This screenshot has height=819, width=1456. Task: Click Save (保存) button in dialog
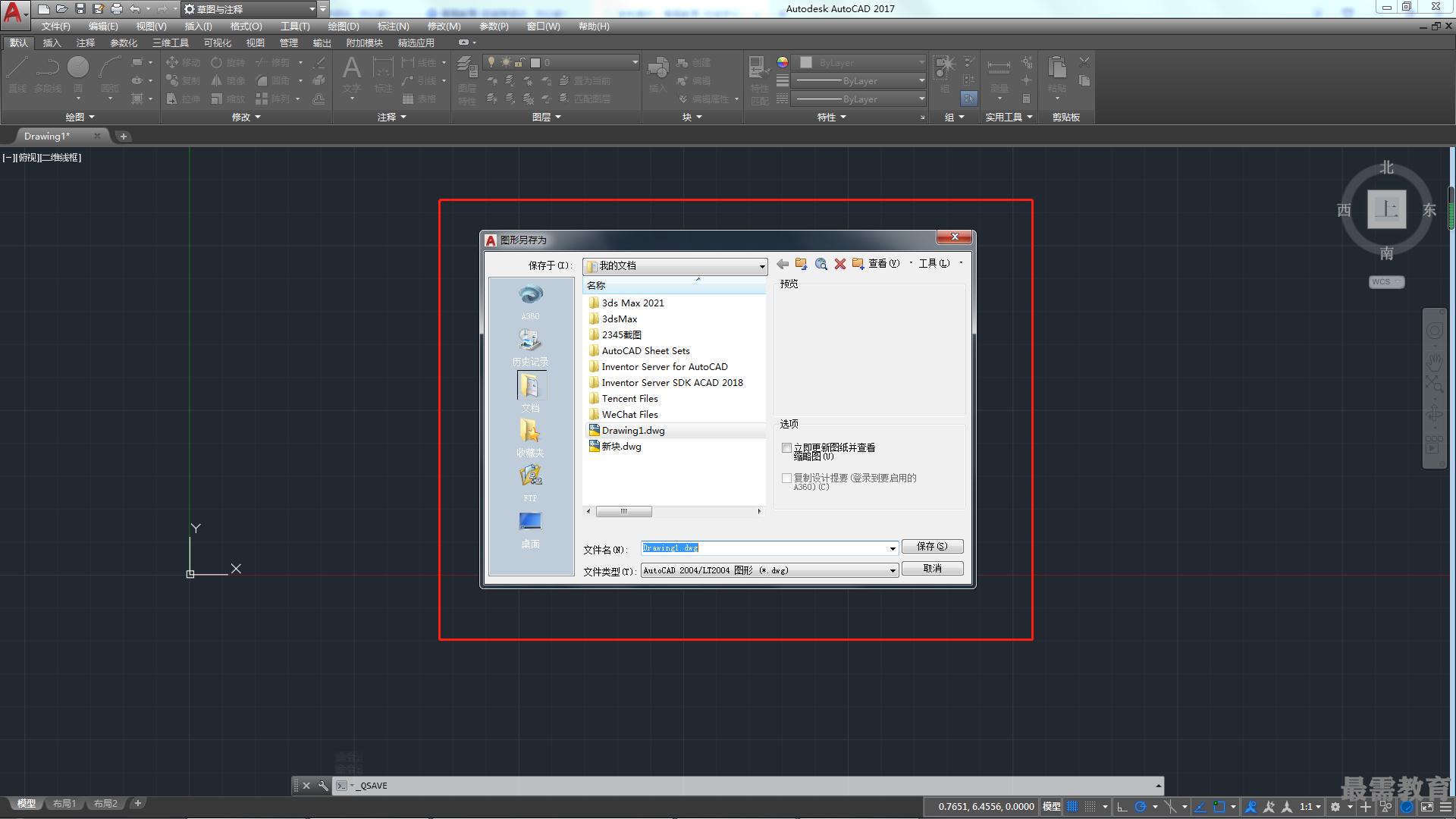pos(932,547)
